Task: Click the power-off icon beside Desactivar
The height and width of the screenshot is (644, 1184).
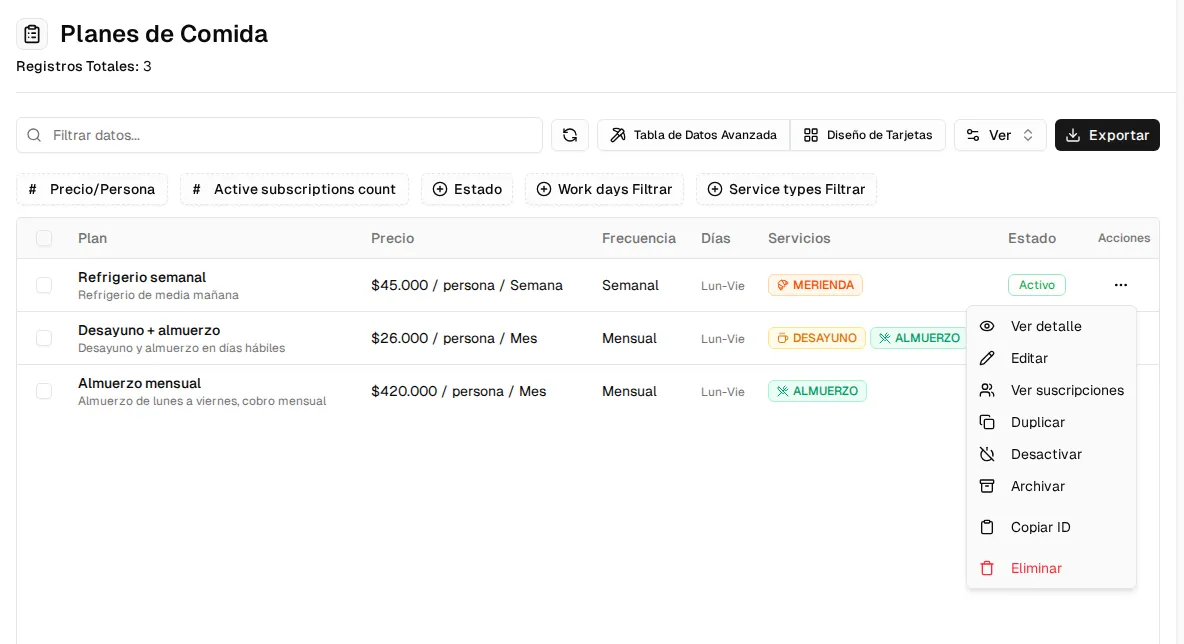Action: [987, 454]
